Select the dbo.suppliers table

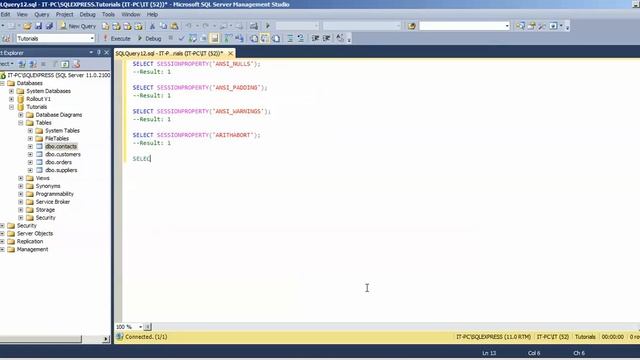pos(61,170)
